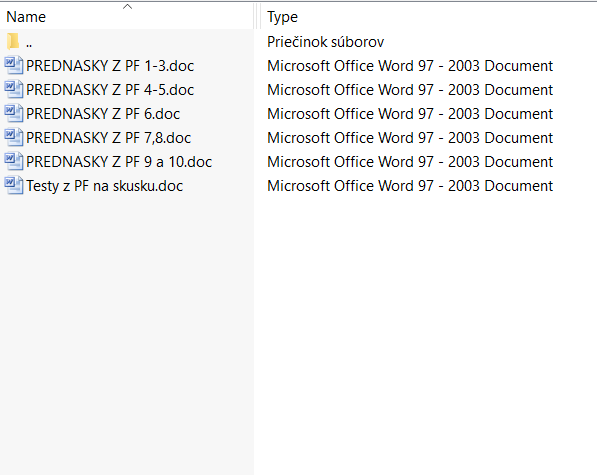Select file name PREDNASKY Z PF 4-5.doc

click(x=110, y=90)
